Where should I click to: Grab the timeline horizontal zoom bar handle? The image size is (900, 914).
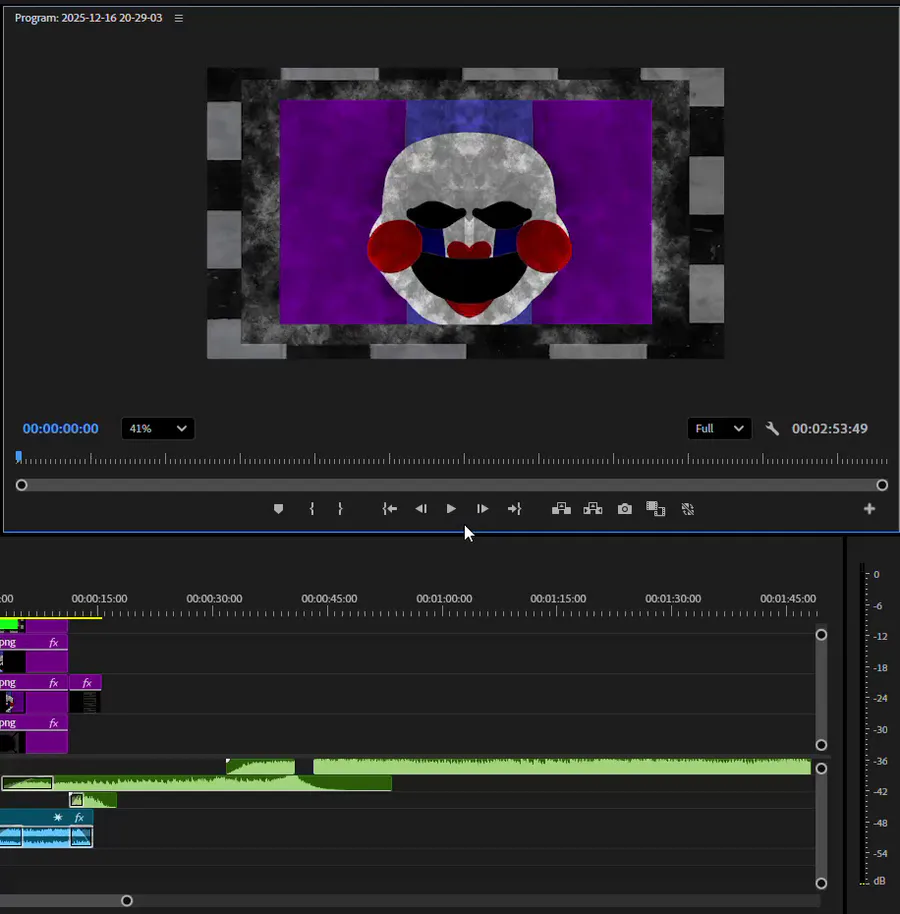pos(126,901)
